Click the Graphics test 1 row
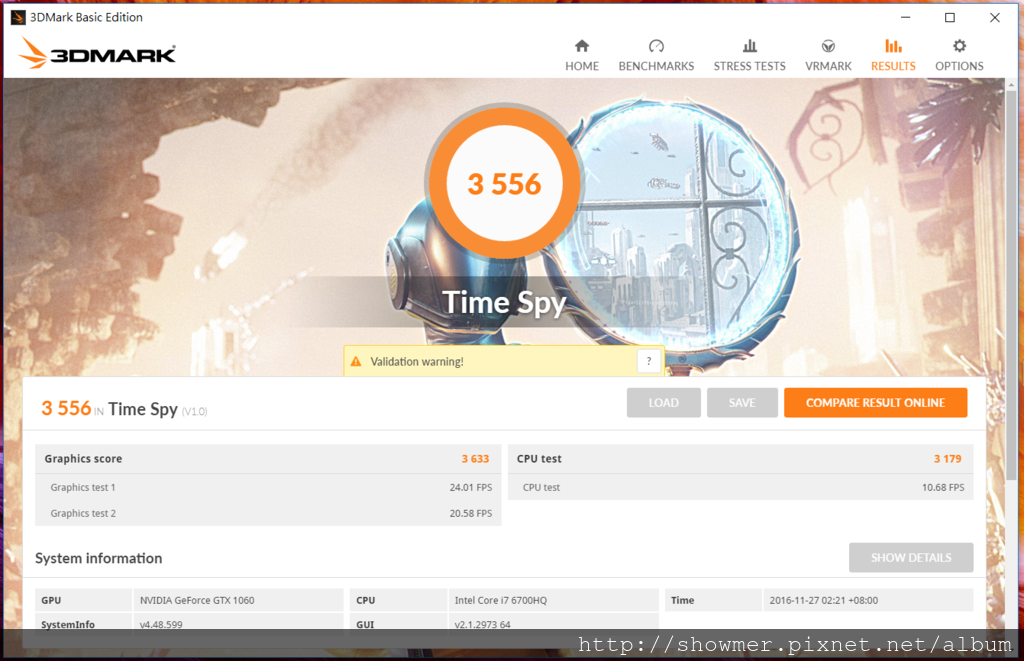This screenshot has height=661, width=1024. pyautogui.click(x=268, y=487)
